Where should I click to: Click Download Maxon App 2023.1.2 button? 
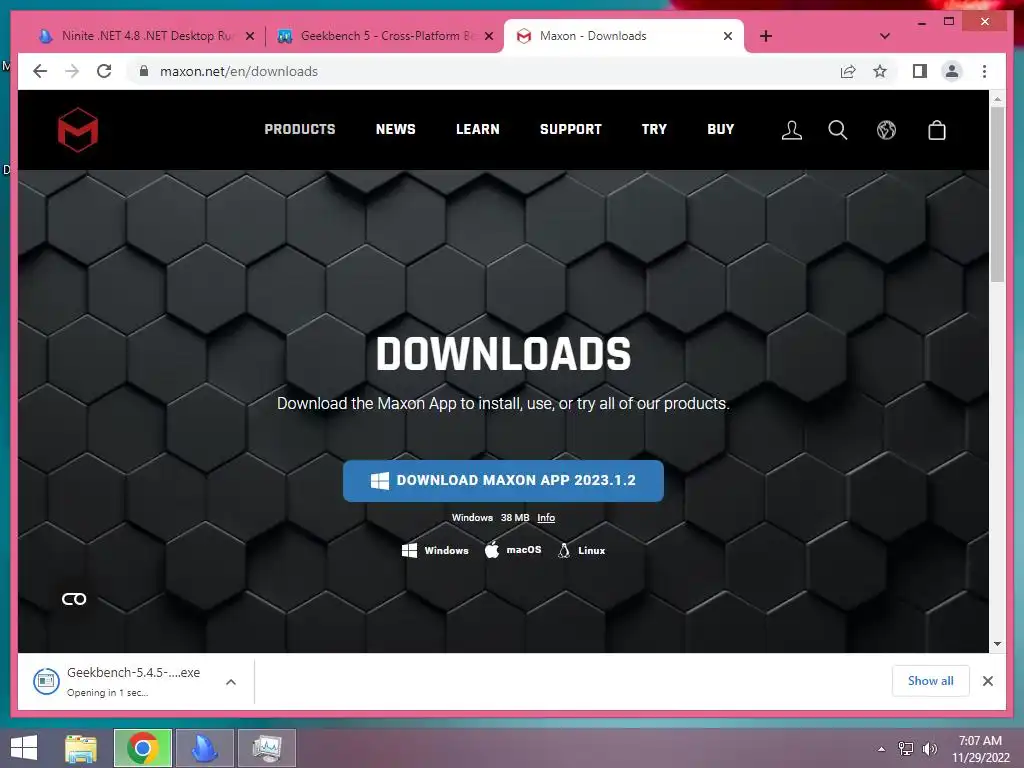[x=504, y=481]
